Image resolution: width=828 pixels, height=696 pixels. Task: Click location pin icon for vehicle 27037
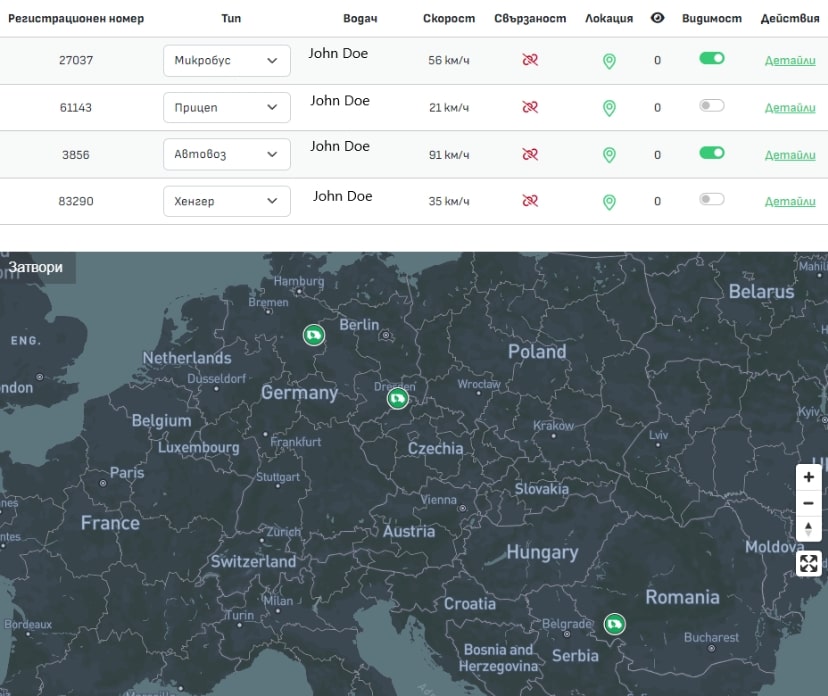coord(609,61)
